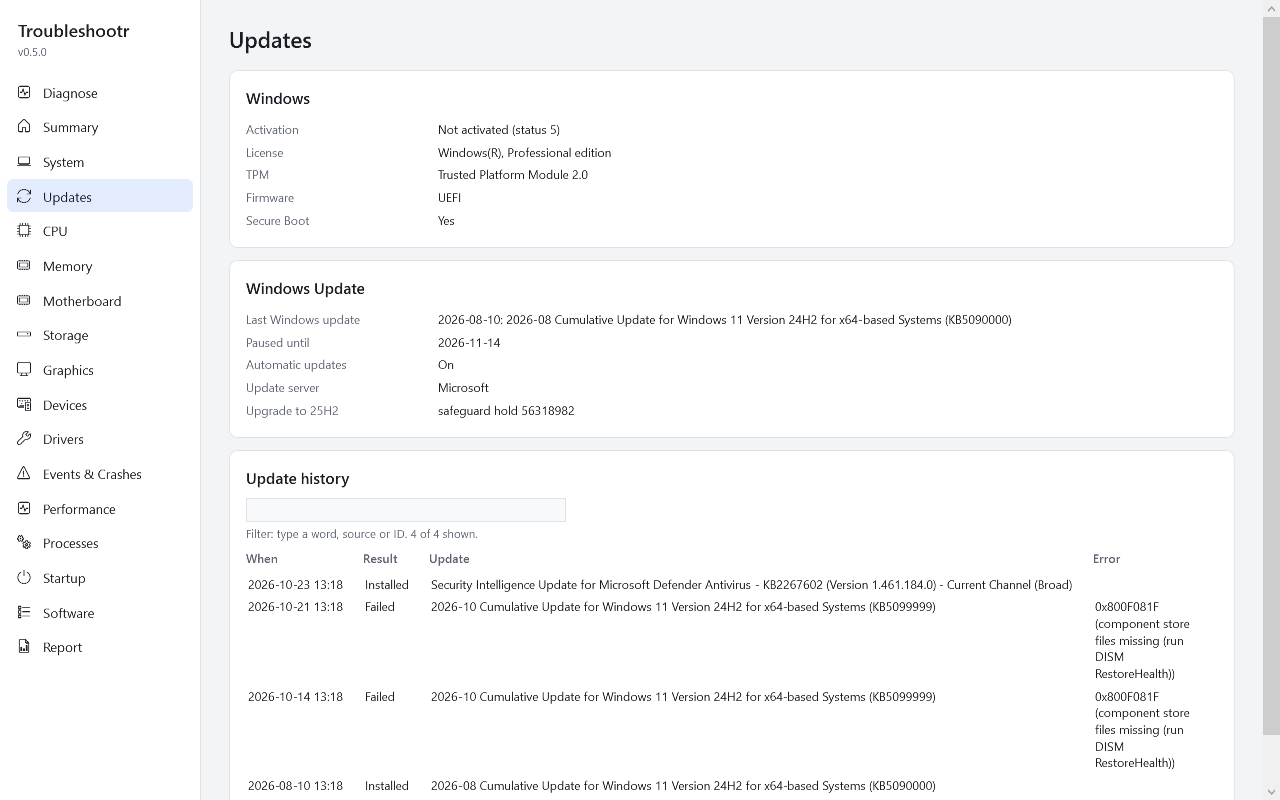
Task: Sort by the When column header
Action: [262, 559]
